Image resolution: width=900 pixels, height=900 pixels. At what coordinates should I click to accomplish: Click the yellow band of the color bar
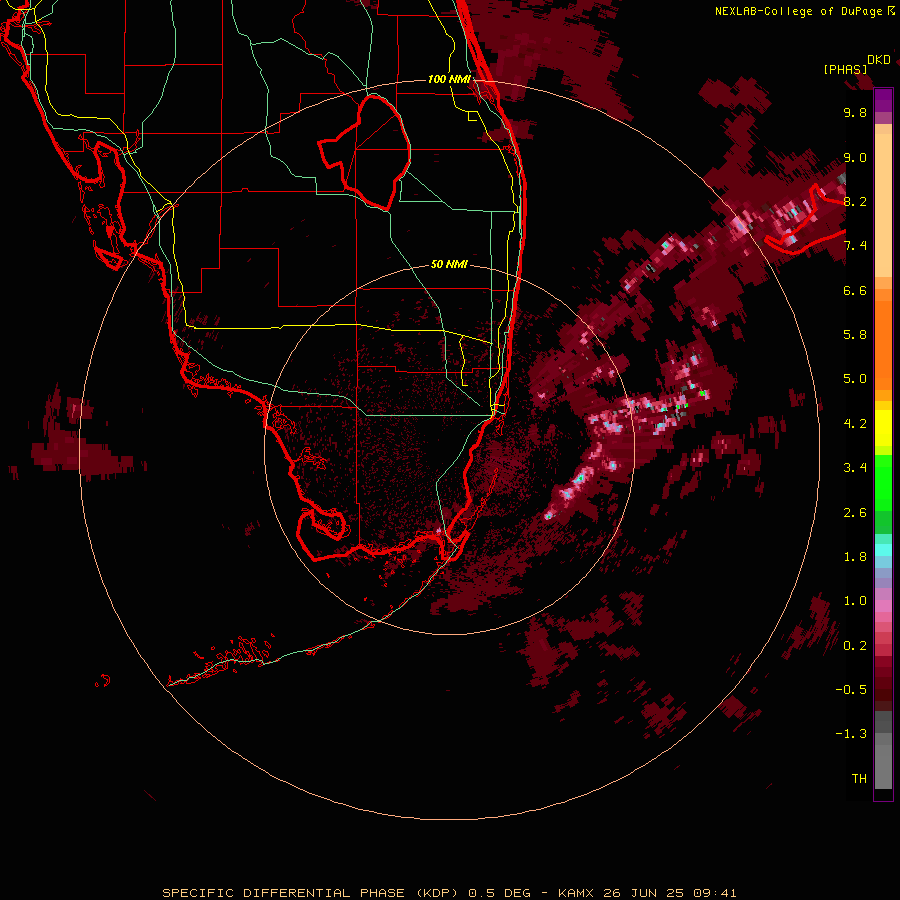click(x=883, y=428)
